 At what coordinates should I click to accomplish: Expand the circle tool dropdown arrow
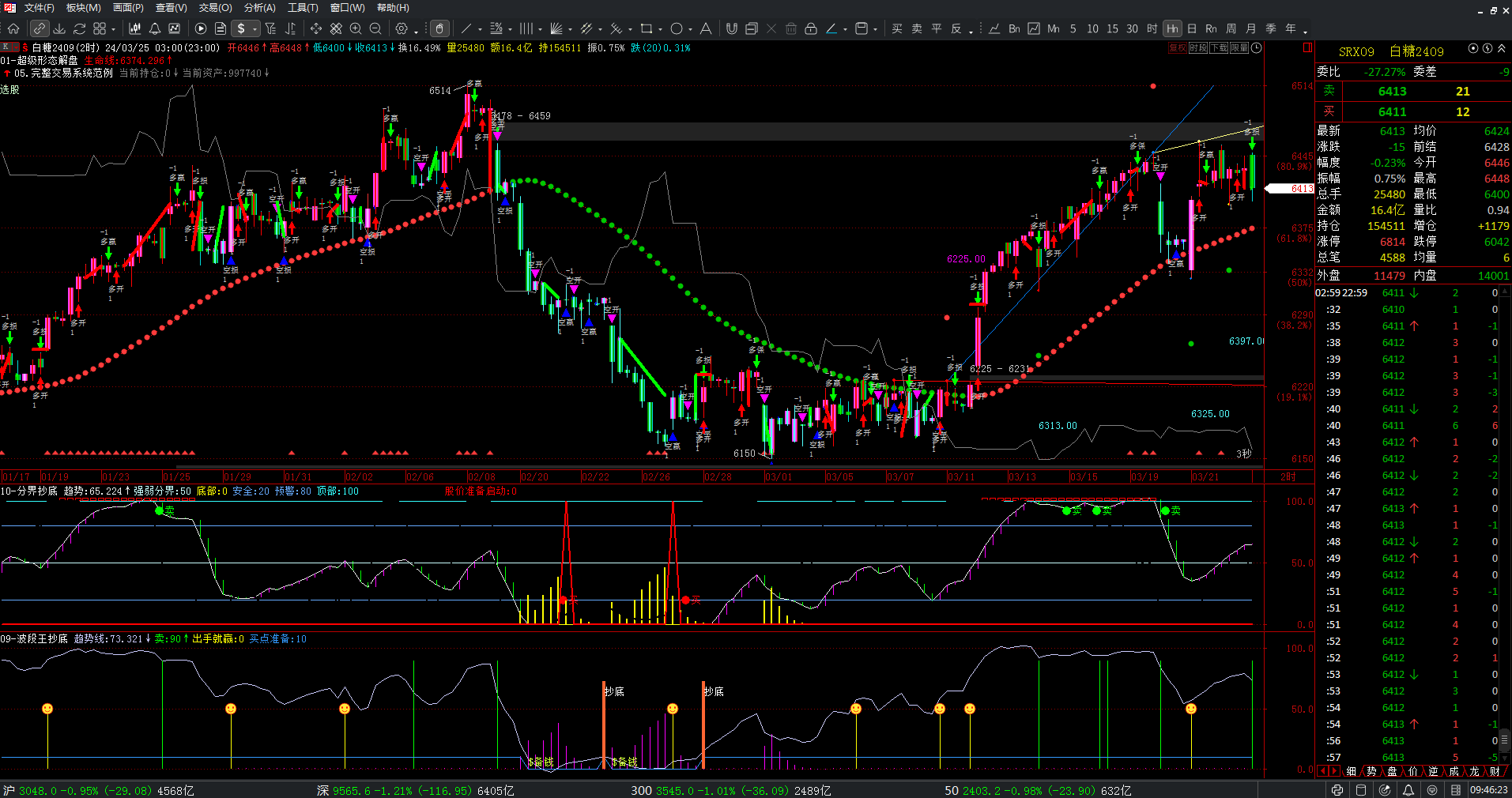[690, 30]
